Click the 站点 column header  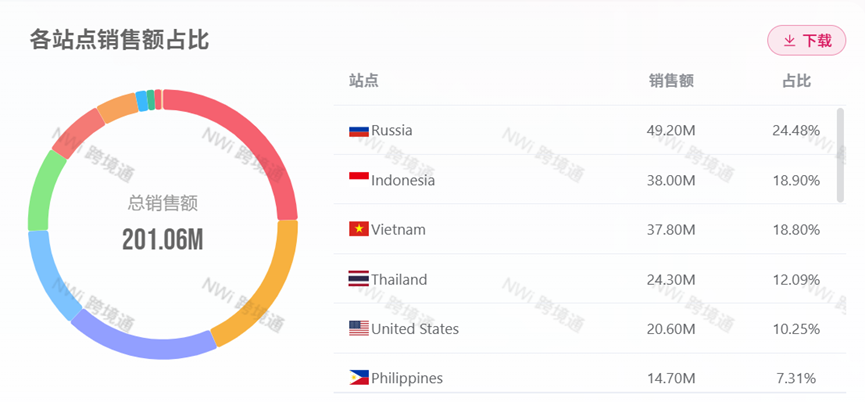(363, 81)
